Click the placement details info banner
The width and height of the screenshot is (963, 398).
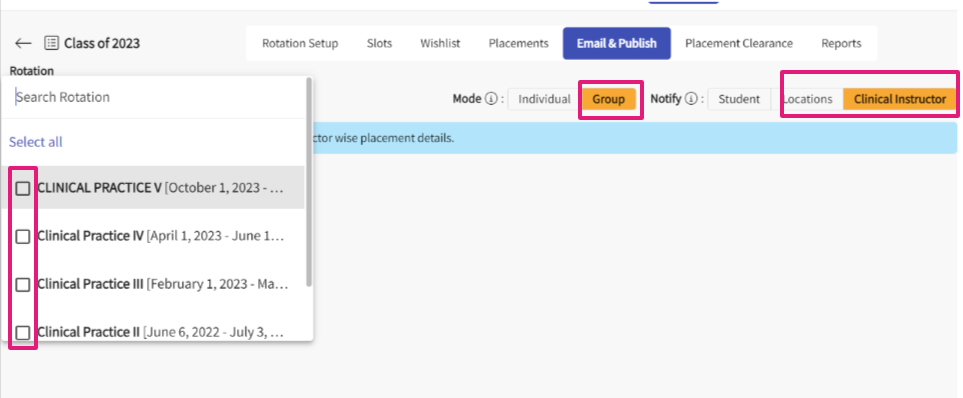pyautogui.click(x=634, y=138)
